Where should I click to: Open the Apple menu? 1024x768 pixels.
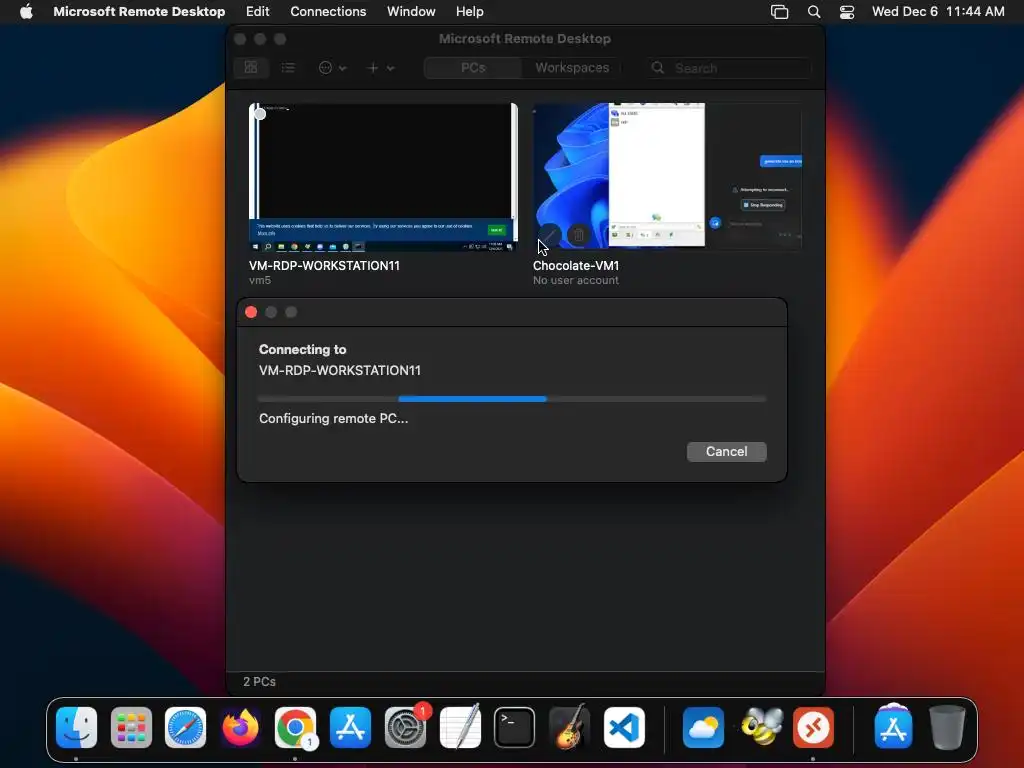[26, 12]
